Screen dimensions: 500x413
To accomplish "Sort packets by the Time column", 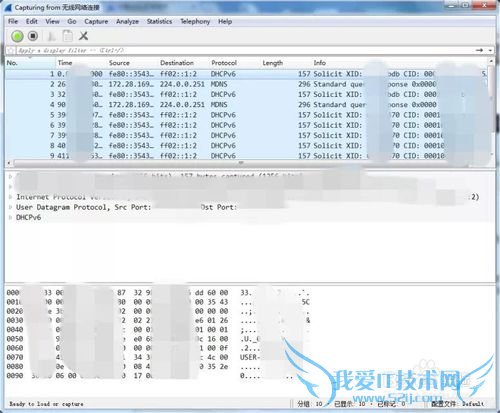I will 81,63.
